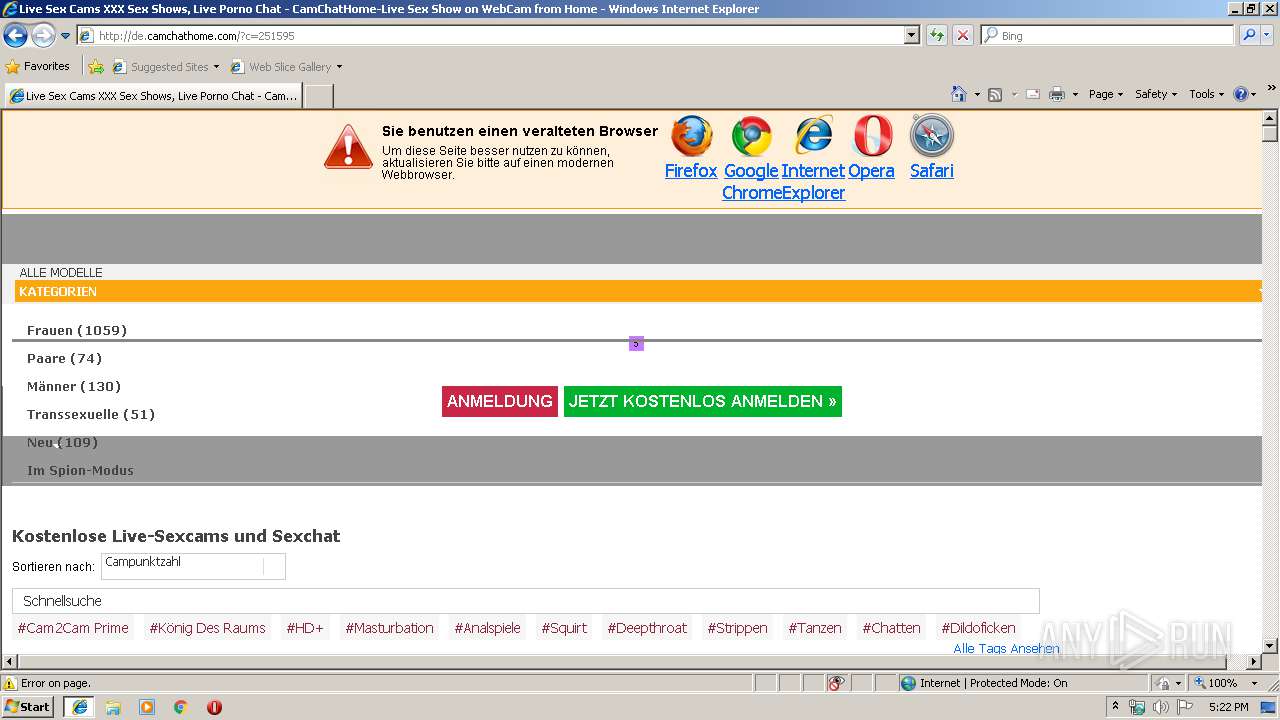Open the Page menu
The image size is (1280, 720).
[x=1105, y=94]
